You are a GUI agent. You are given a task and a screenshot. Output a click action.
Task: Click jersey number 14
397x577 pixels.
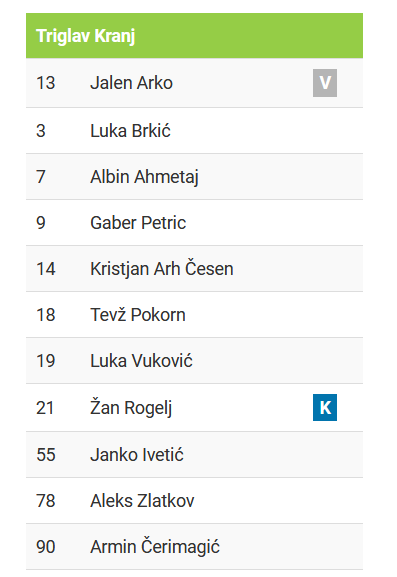46,269
